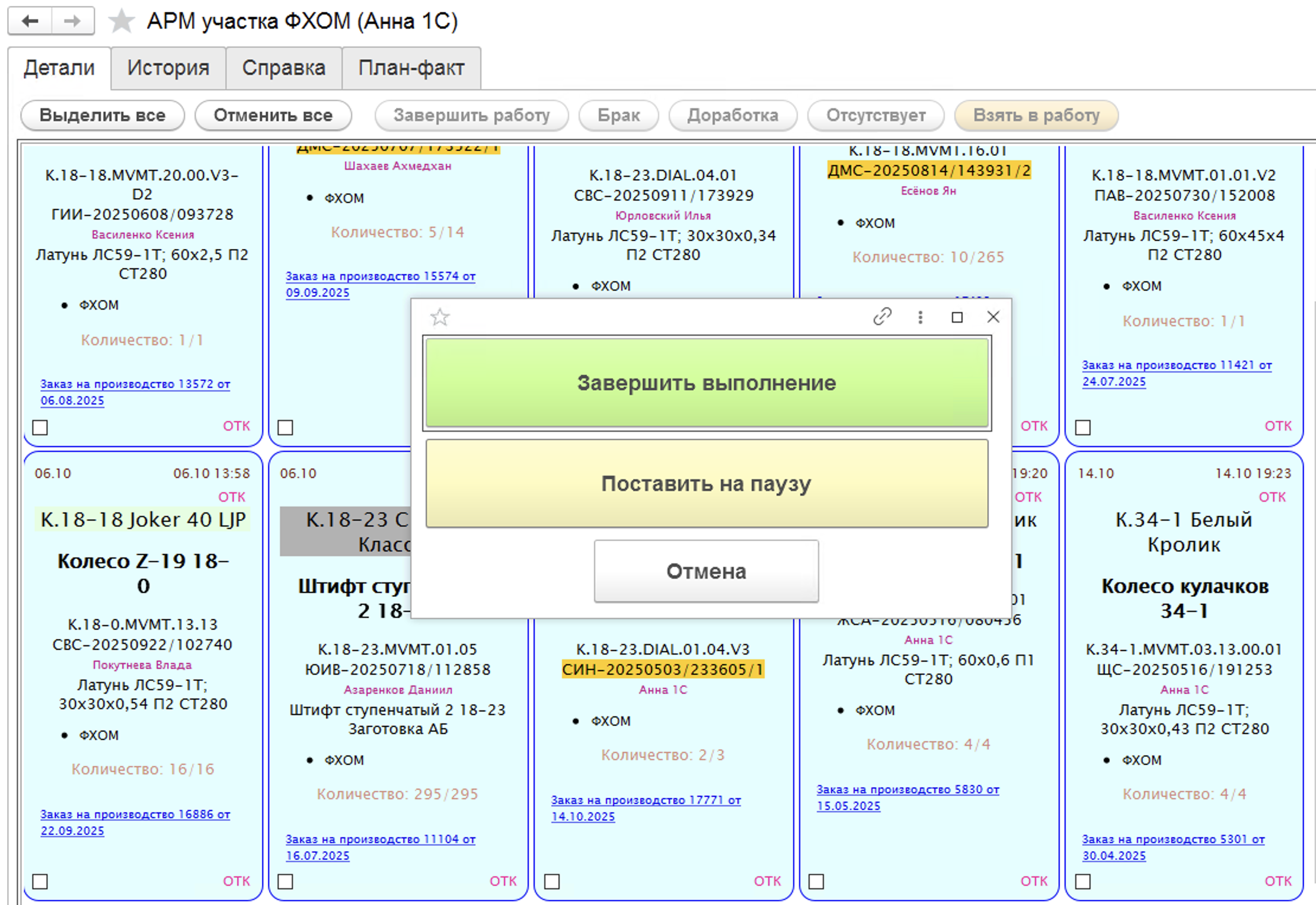
Task: Maximize the dialog window
Action: [957, 317]
